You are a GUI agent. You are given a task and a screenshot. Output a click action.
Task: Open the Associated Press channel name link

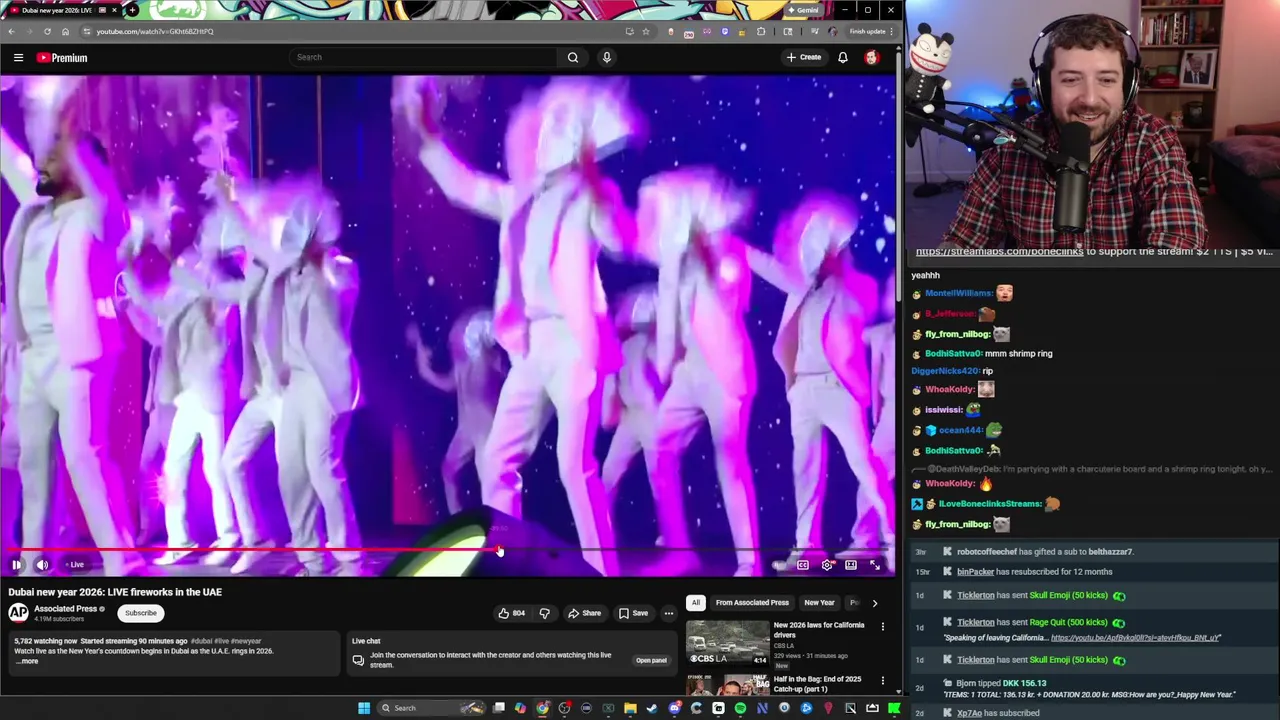pos(66,608)
